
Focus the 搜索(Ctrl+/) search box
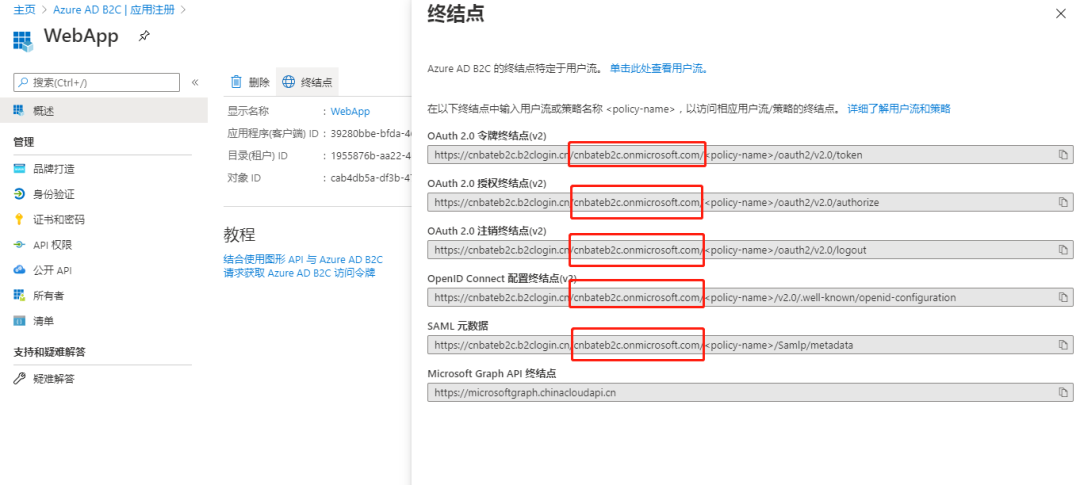pos(96,83)
